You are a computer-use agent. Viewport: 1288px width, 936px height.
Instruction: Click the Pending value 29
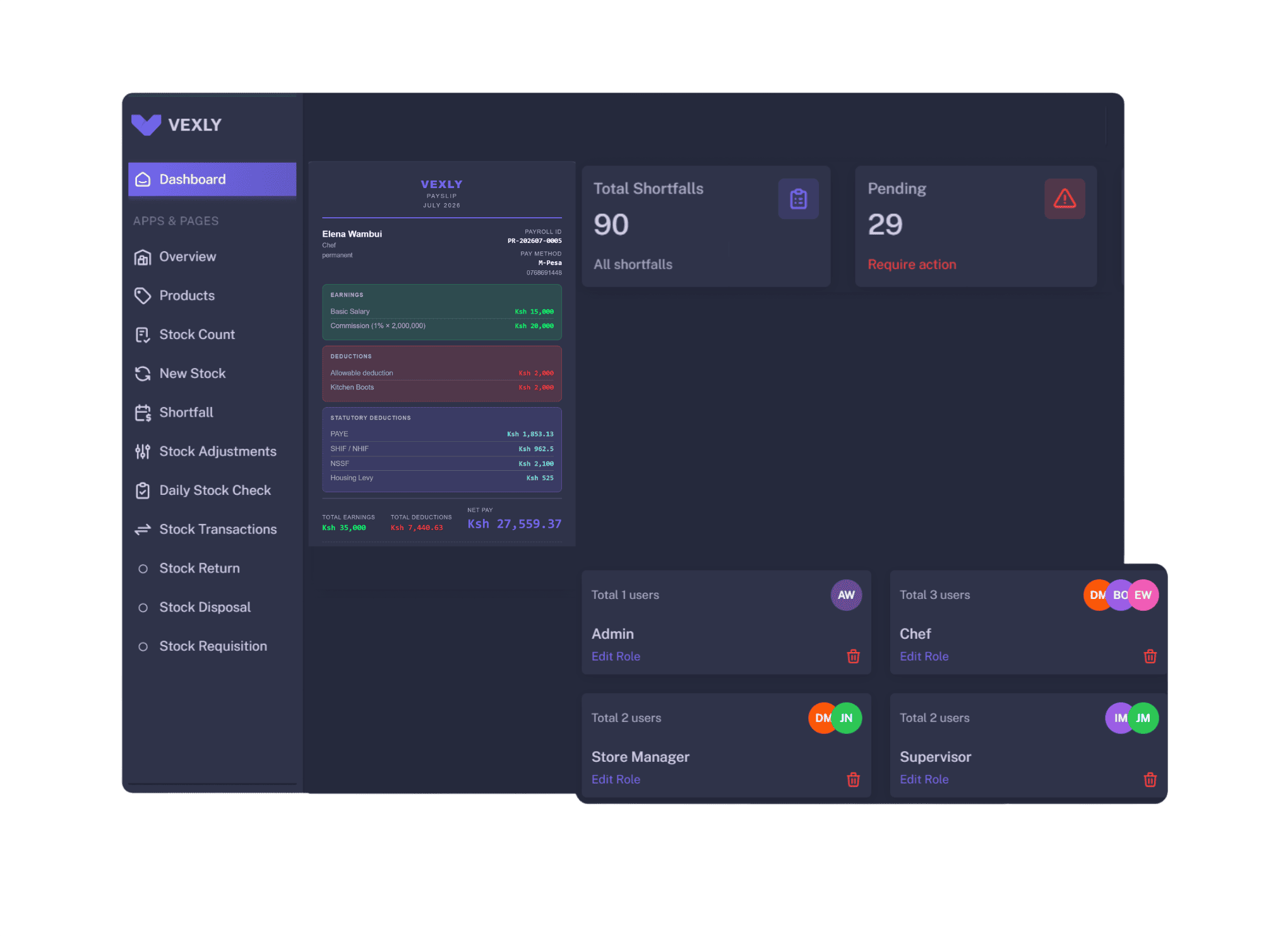[885, 225]
